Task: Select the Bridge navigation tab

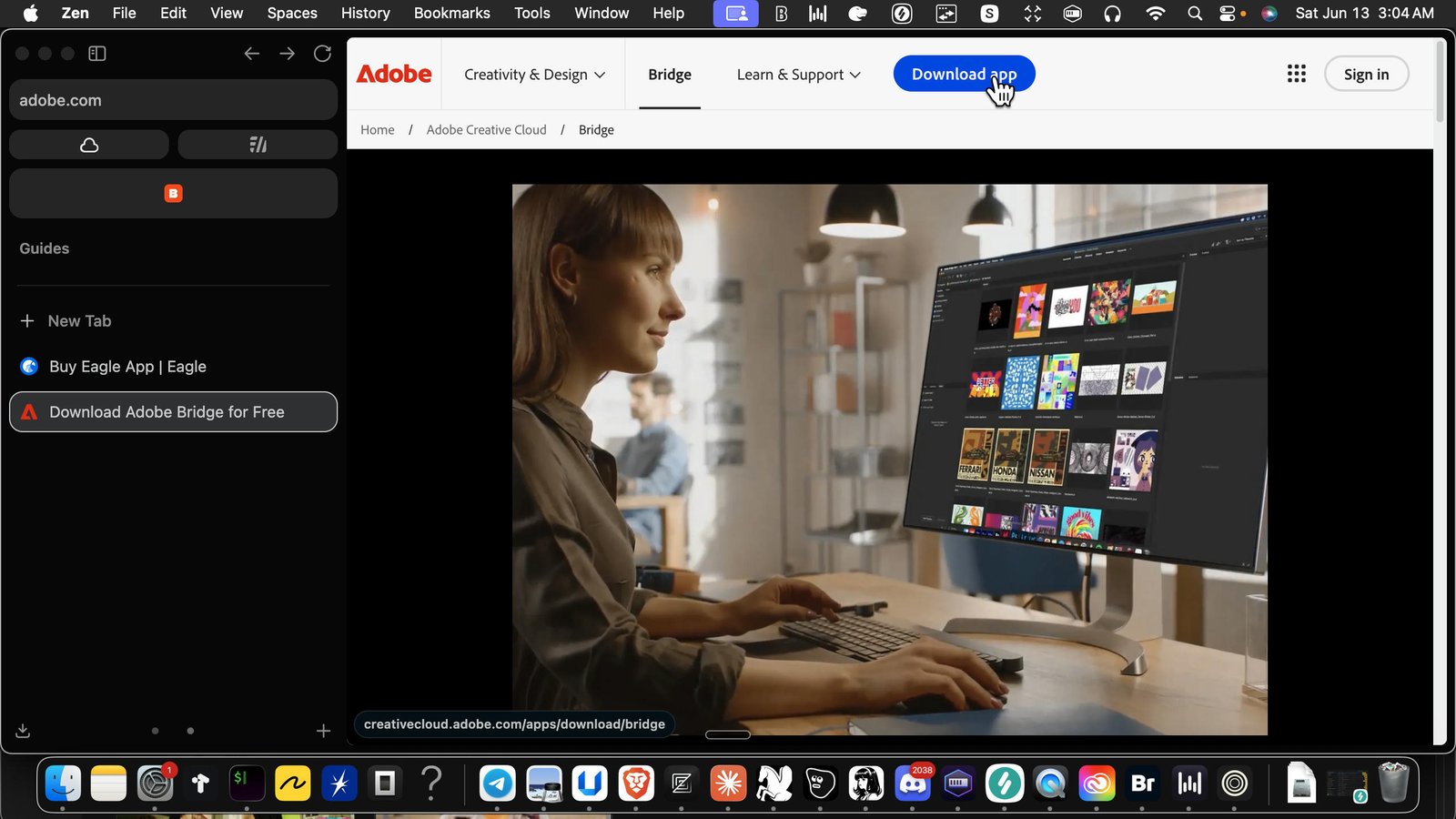Action: [670, 75]
